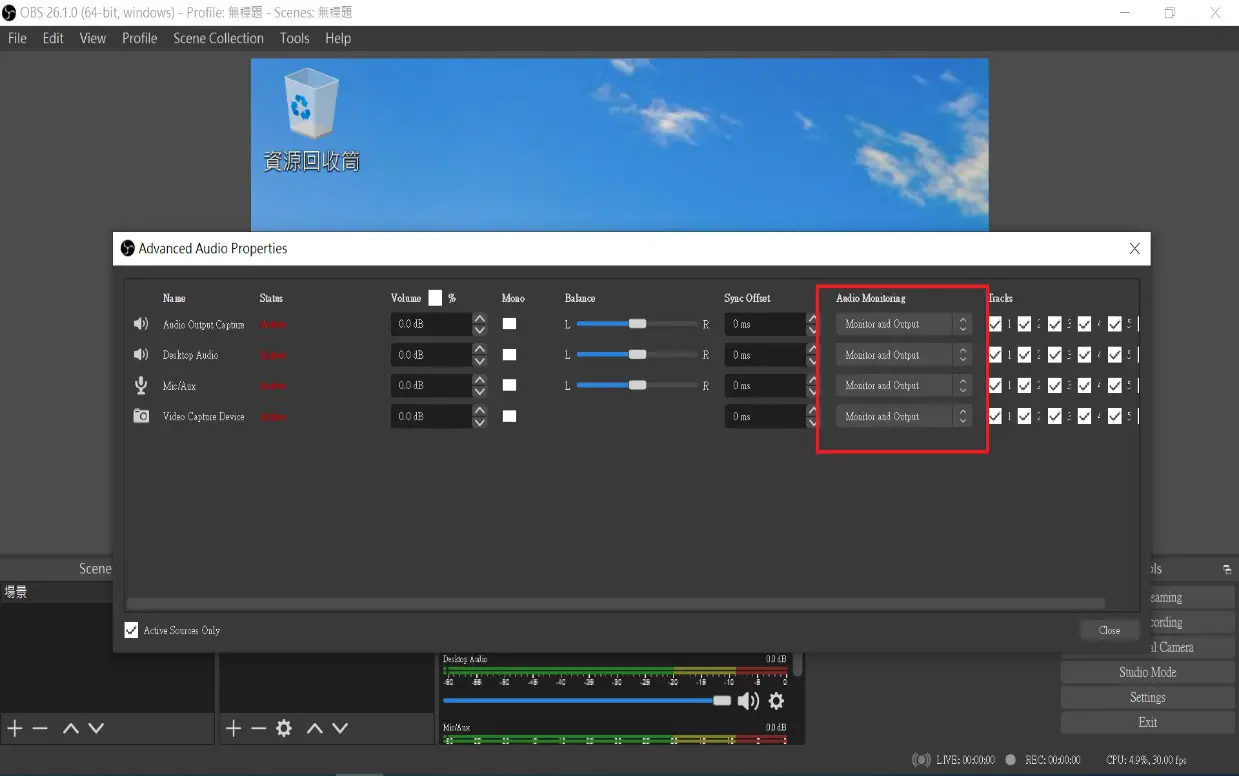Expand Audio Monitoring dropdown for Desktop Audio
Viewport: 1239px width, 776px height.
coord(903,355)
